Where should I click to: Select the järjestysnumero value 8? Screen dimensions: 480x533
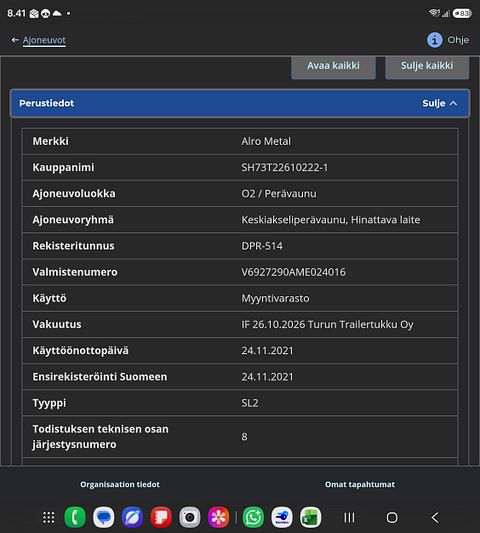[x=244, y=437]
